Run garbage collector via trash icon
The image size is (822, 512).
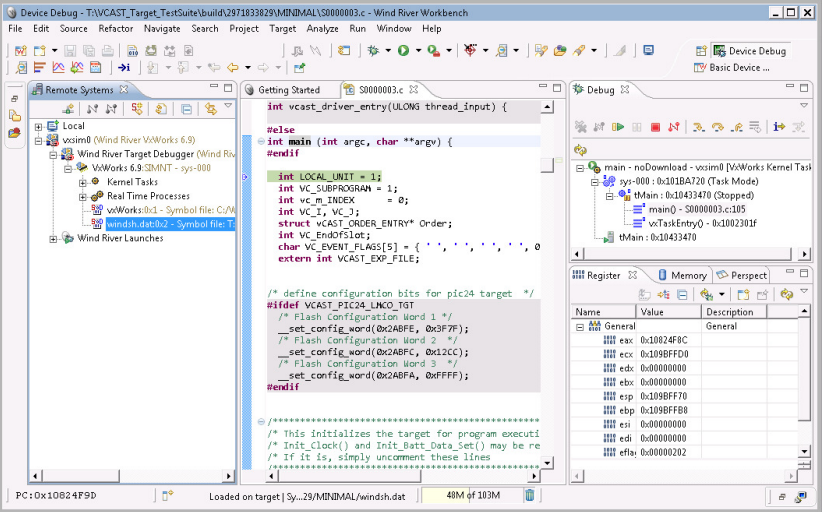(x=529, y=495)
